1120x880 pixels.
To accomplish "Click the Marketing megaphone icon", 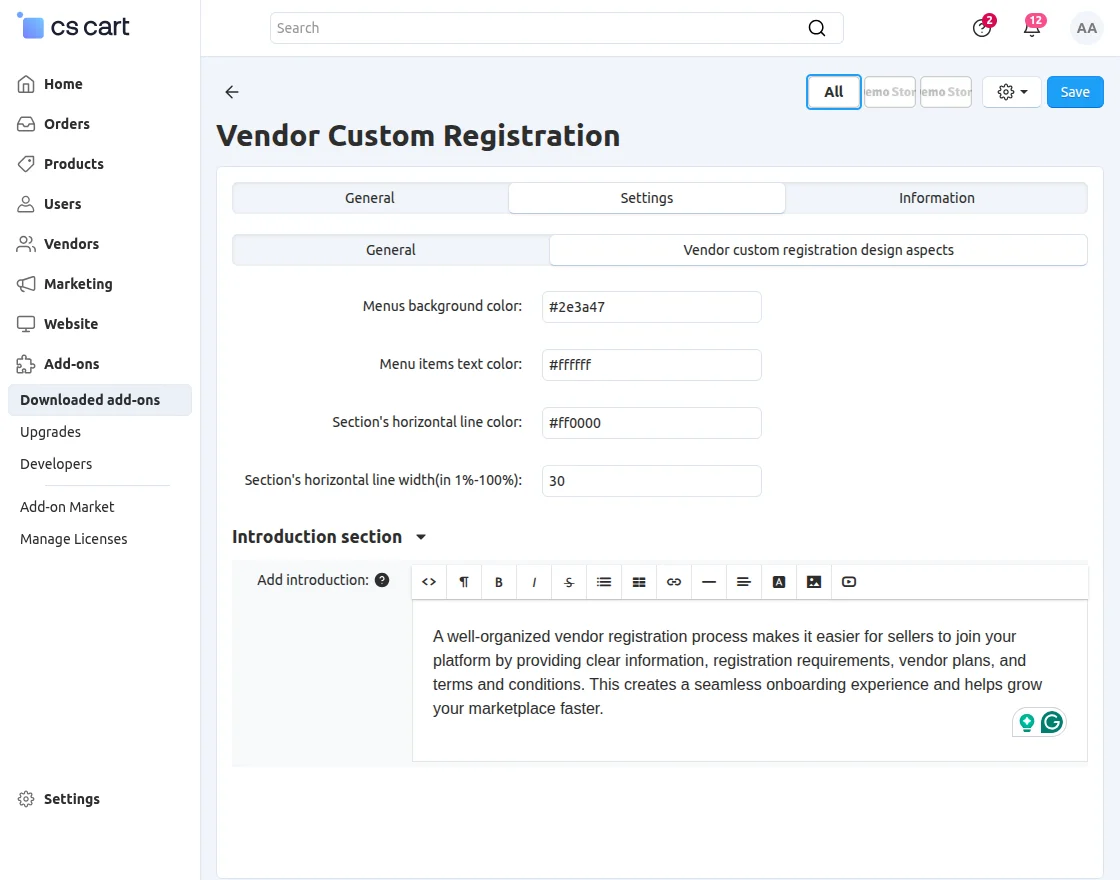I will [x=26, y=284].
